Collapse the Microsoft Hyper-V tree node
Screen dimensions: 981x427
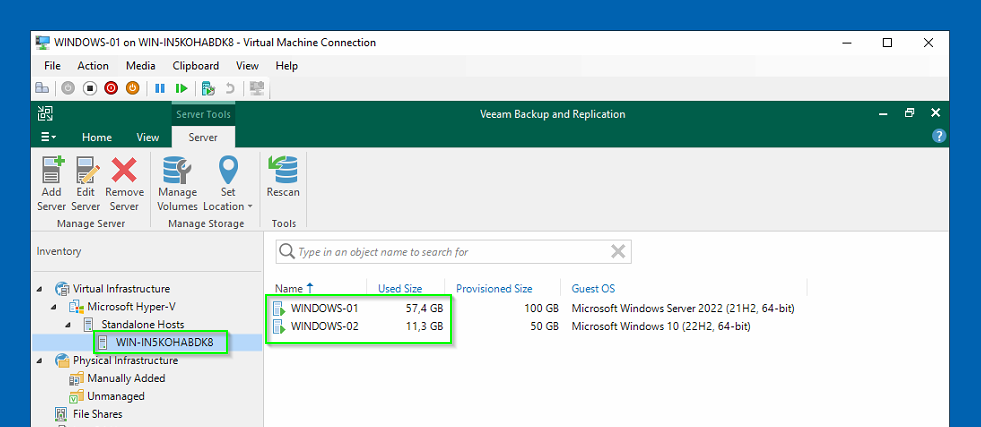54,307
